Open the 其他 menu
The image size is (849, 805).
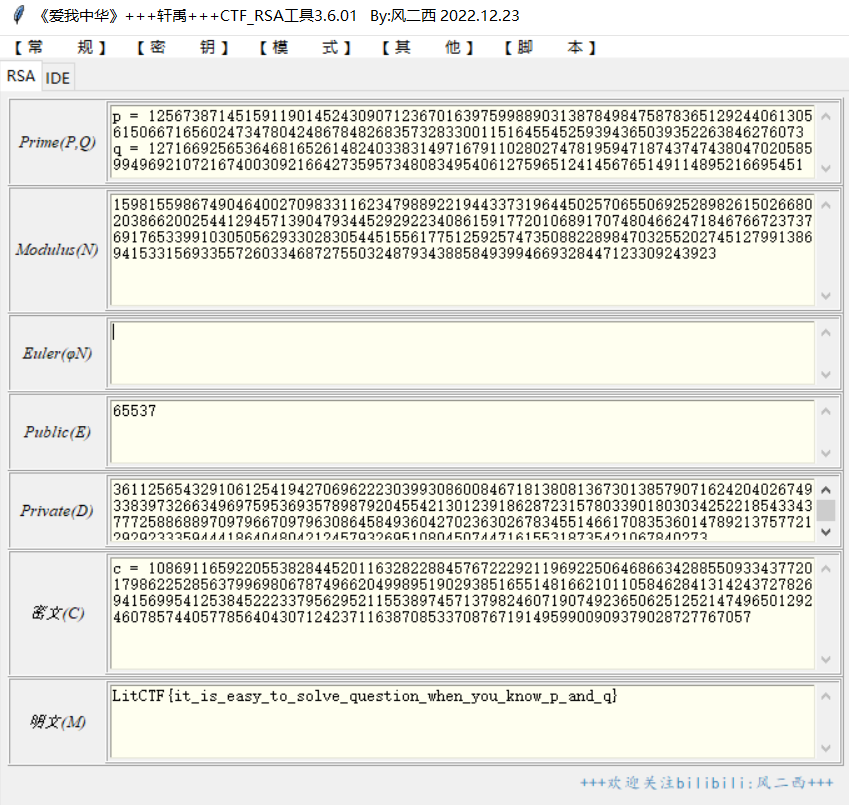(x=428, y=47)
